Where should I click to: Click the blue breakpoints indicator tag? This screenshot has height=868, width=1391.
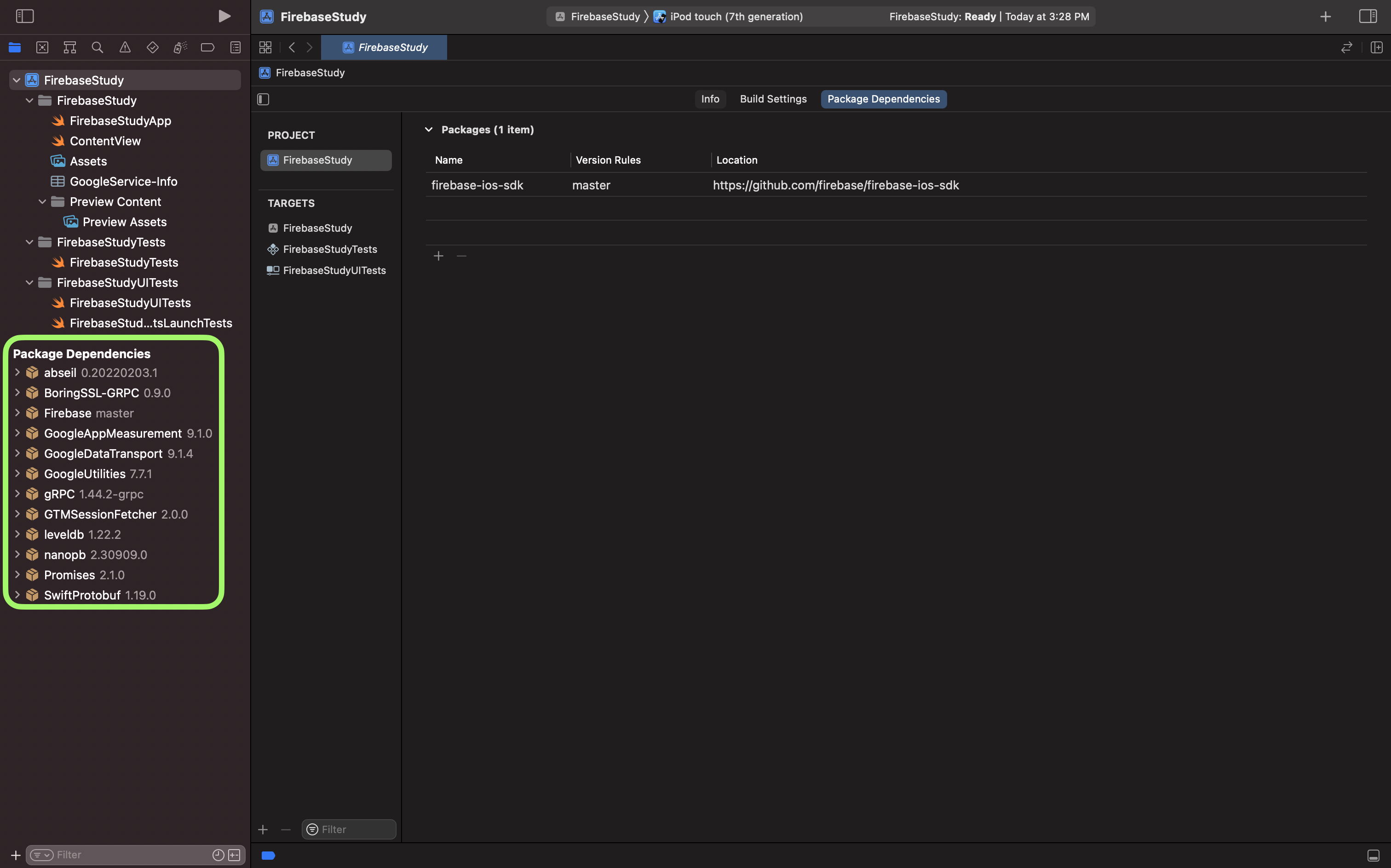coord(268,856)
